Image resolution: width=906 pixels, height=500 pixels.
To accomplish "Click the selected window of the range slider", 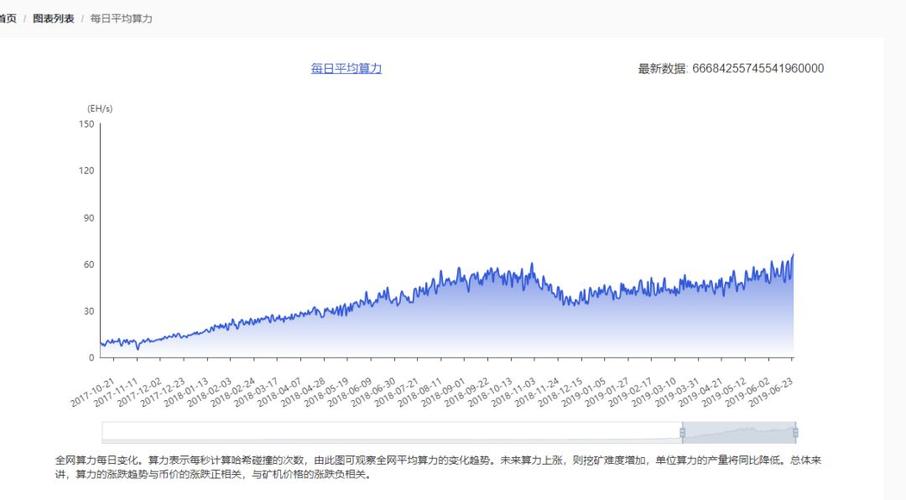I will coord(739,432).
